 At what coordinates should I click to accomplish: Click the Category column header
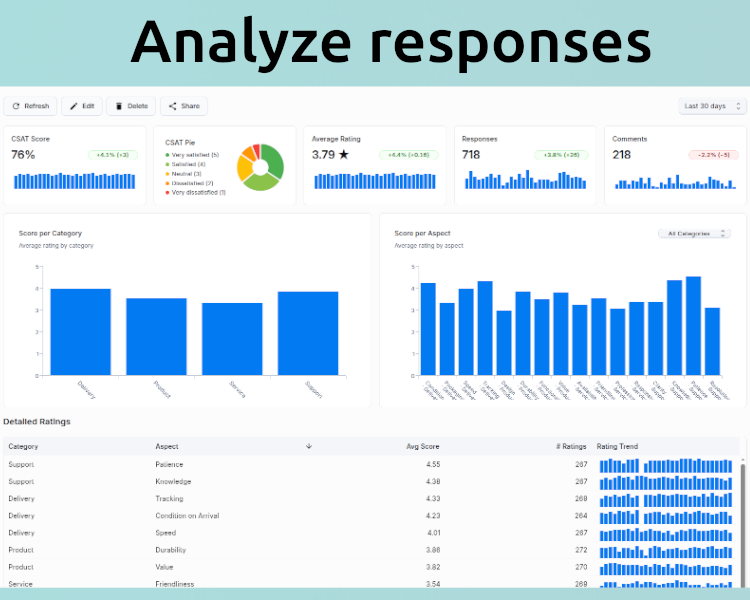[23, 446]
